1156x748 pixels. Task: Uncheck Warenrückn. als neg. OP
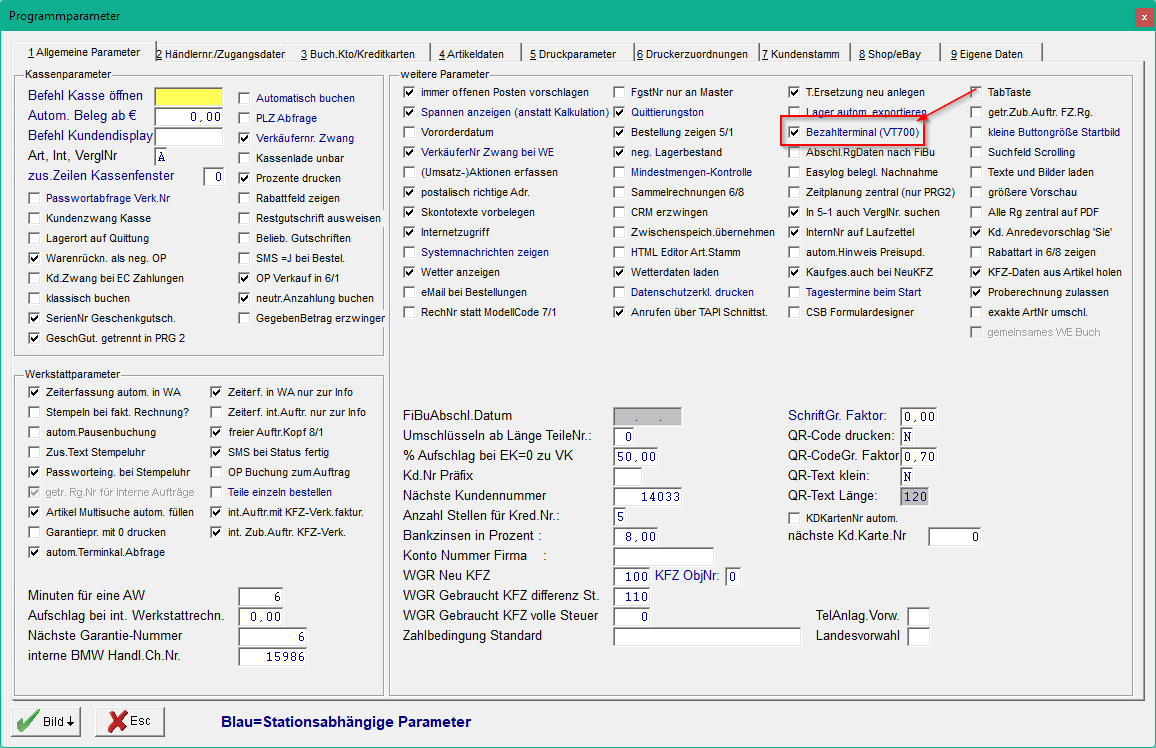coord(34,258)
